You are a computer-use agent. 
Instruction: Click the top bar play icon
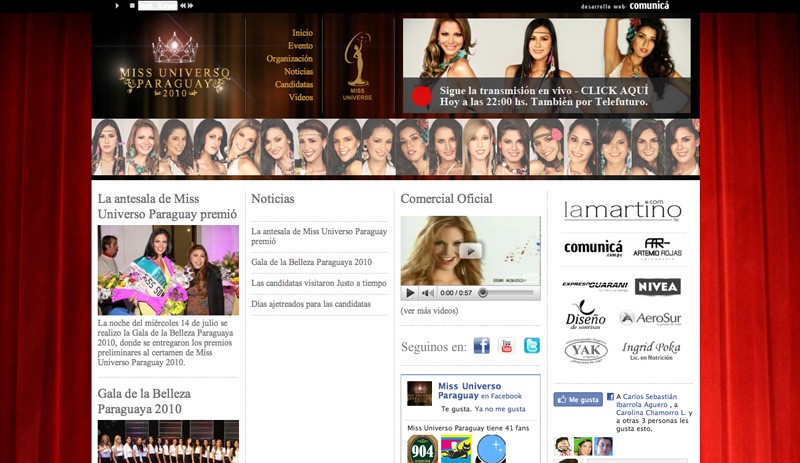click(117, 6)
